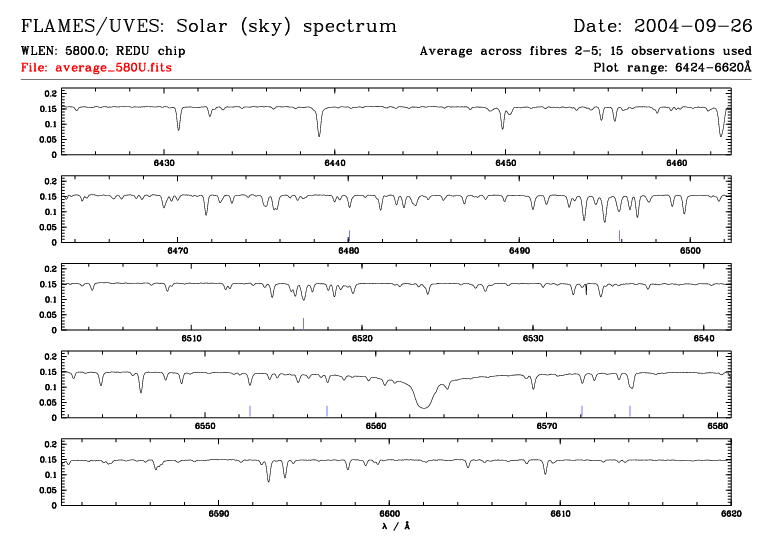Select the red file name average_580U.fits
Image resolution: width=782 pixels, height=542 pixels.
(x=113, y=67)
